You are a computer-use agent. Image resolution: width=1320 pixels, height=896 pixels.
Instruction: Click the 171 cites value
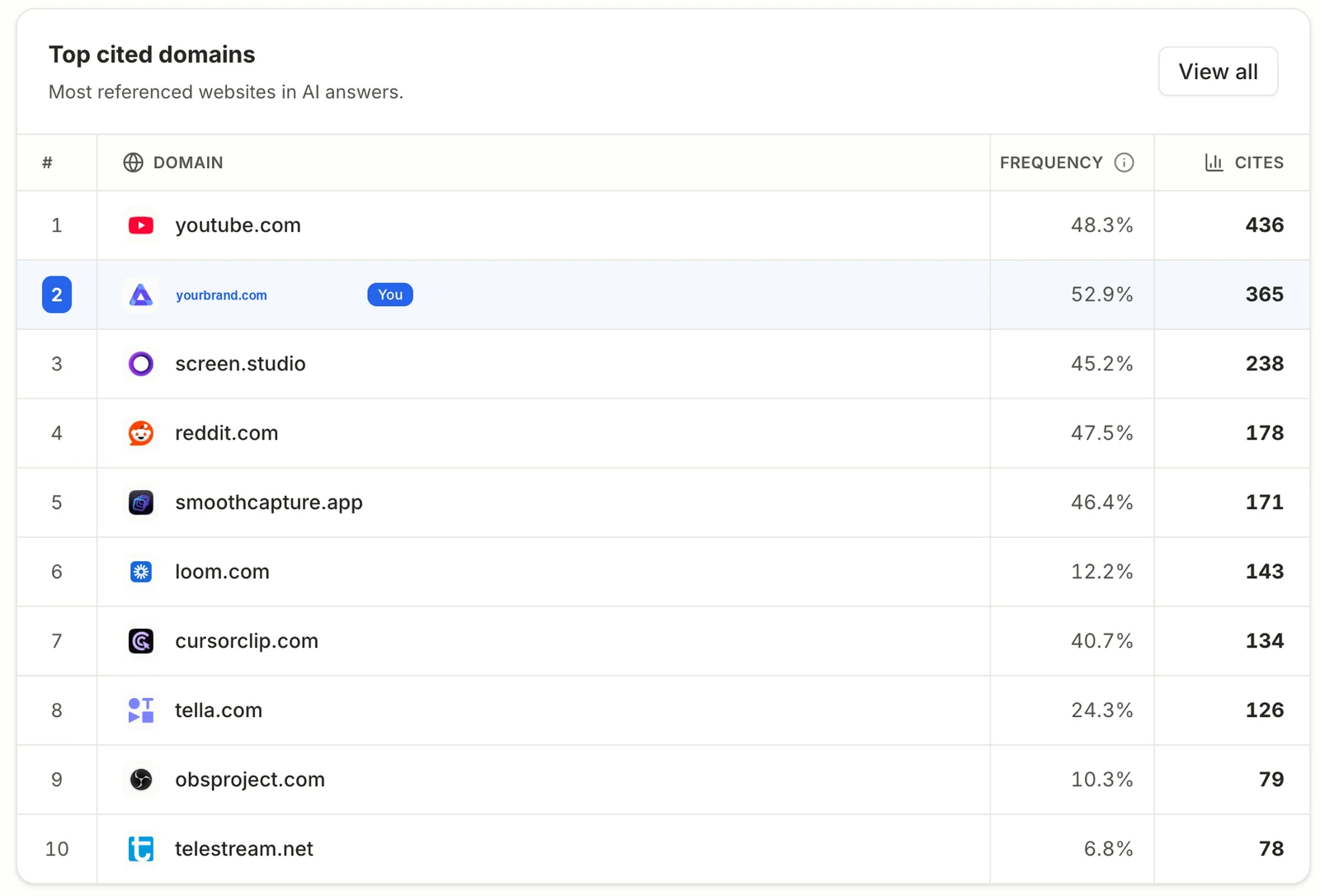click(x=1265, y=502)
